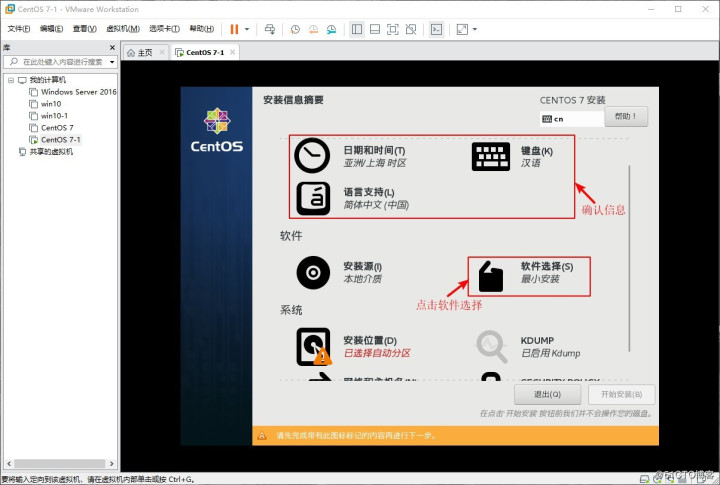Click the installer vertical scrollbar
The image size is (720, 485).
(630, 259)
